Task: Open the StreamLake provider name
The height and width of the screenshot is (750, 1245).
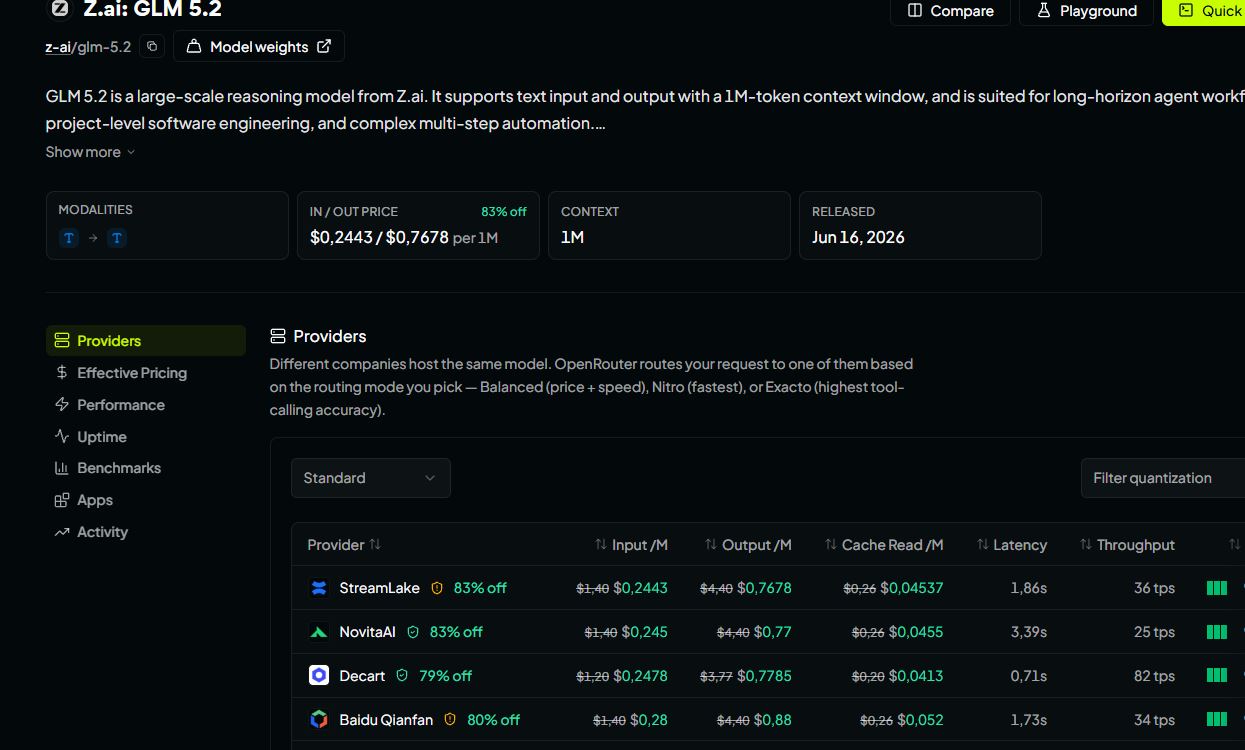Action: [379, 588]
